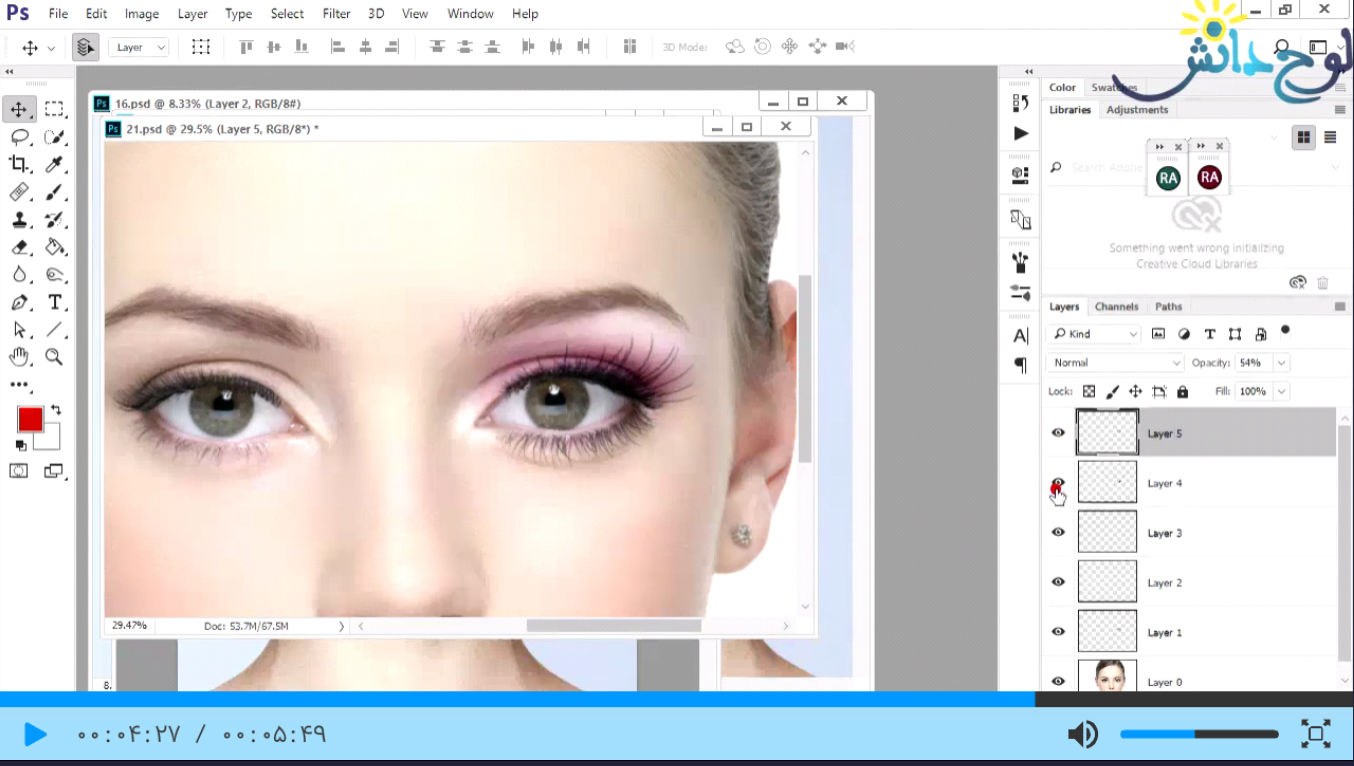Open the layer filter Kind dropdown
Screen dimensions: 1354x766
click(x=1094, y=334)
